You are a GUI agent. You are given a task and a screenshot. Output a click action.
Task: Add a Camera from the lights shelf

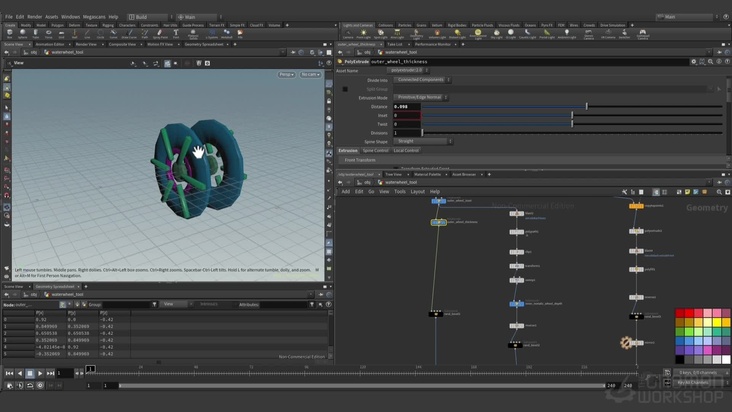[348, 34]
